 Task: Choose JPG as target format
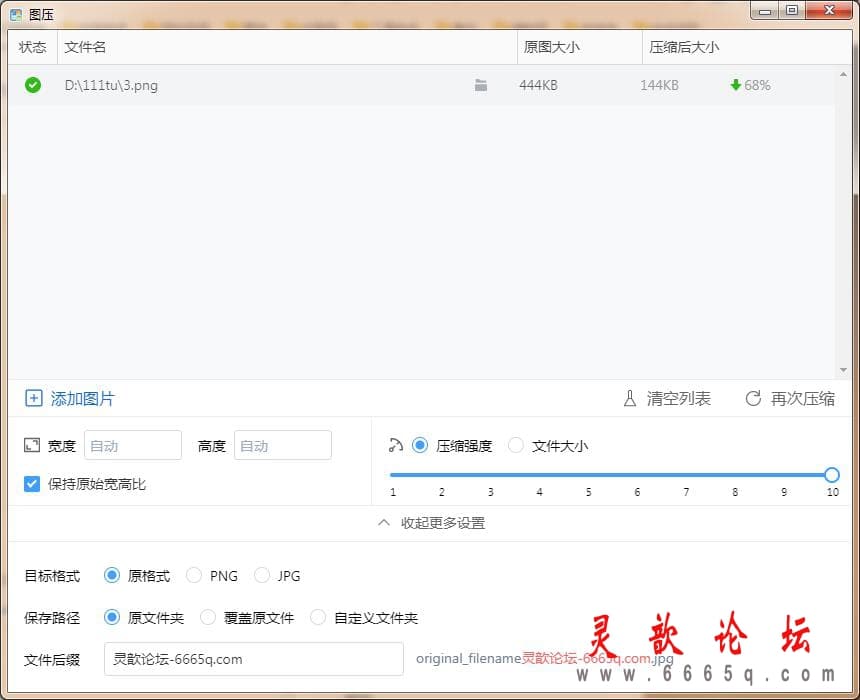click(x=262, y=575)
